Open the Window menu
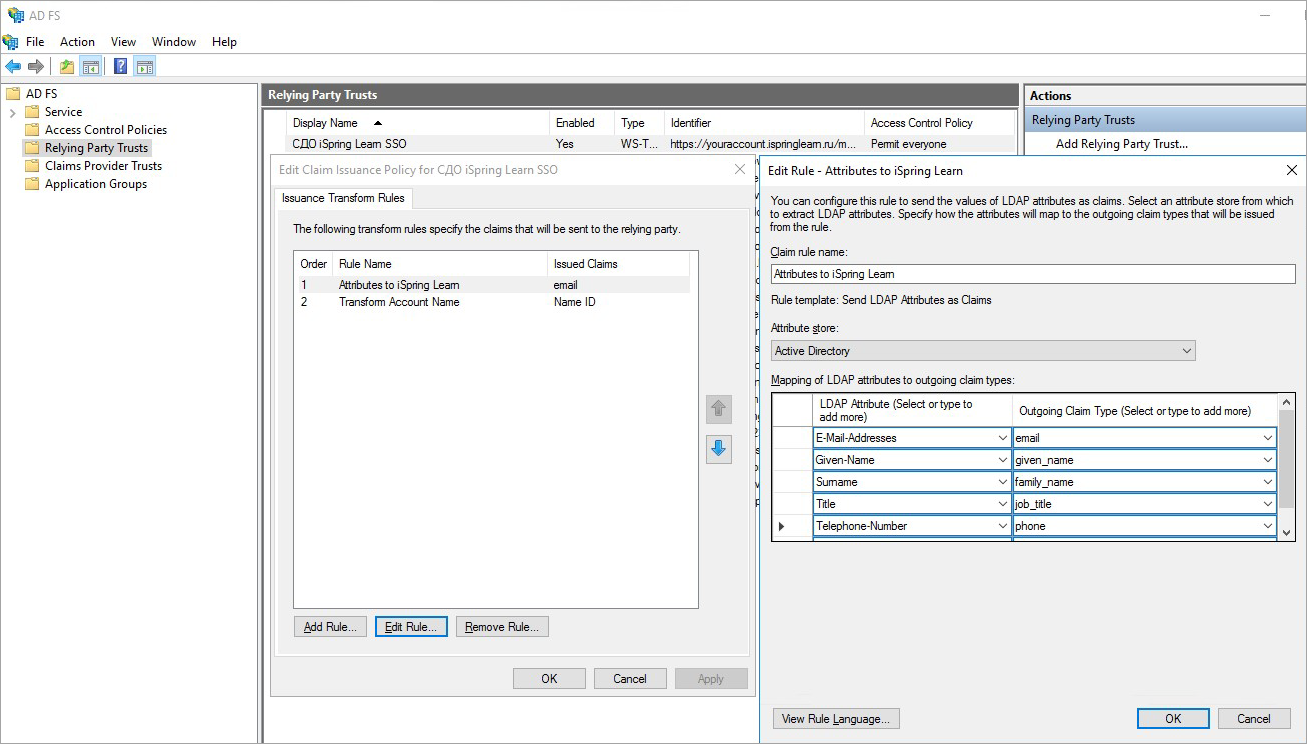The image size is (1307, 744). 174,42
